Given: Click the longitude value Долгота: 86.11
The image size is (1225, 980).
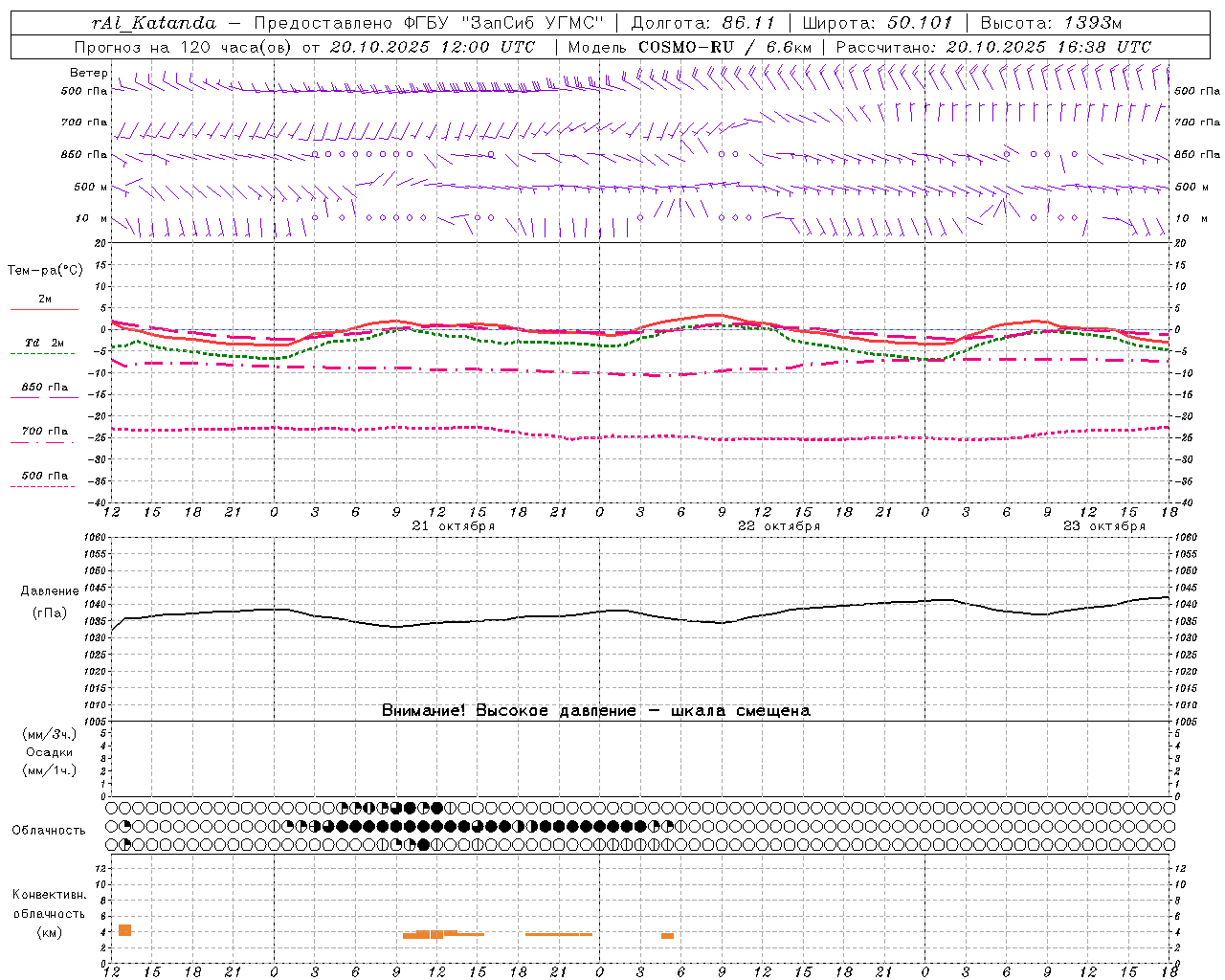Looking at the screenshot, I should coord(703,23).
